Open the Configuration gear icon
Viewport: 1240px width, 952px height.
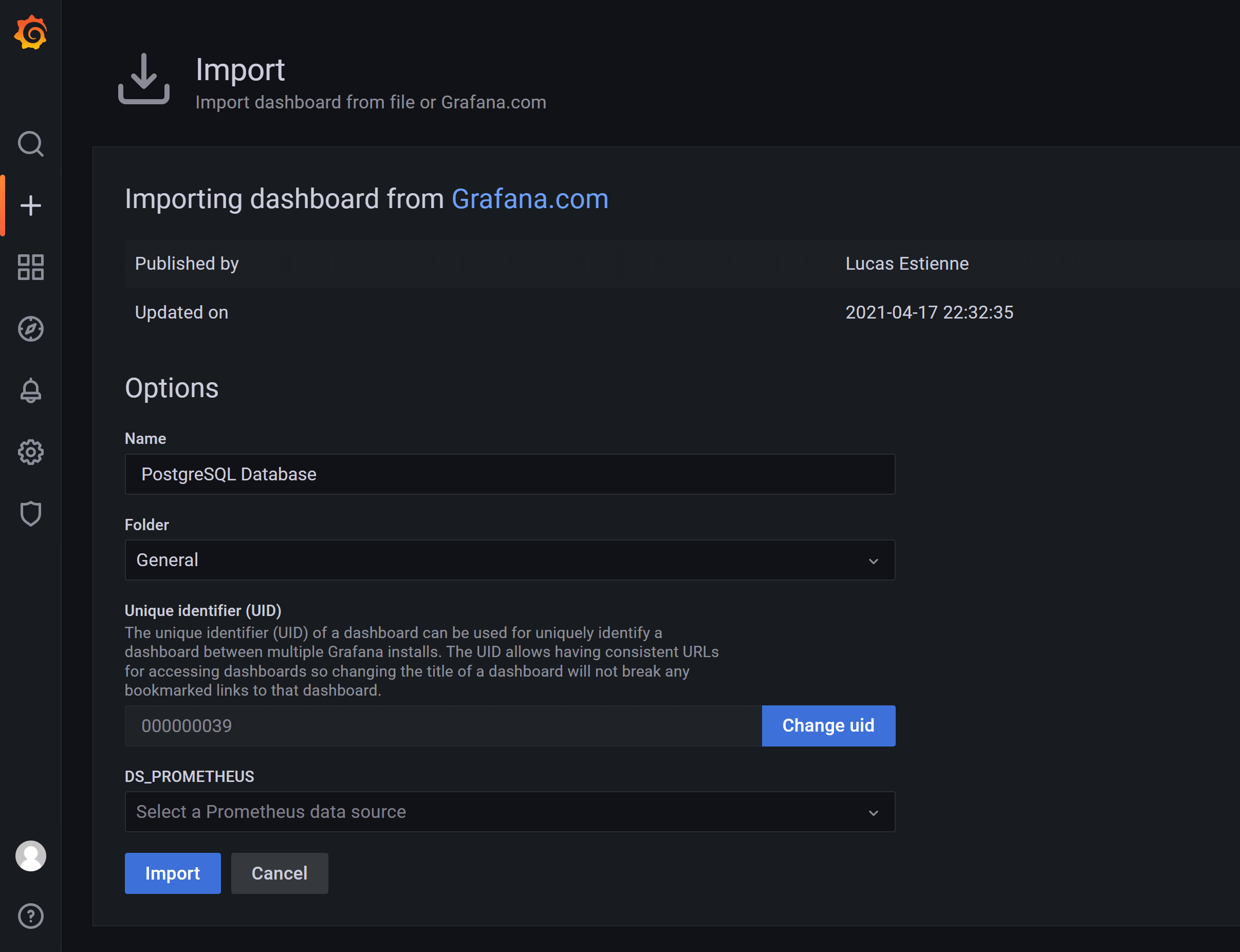coord(31,452)
